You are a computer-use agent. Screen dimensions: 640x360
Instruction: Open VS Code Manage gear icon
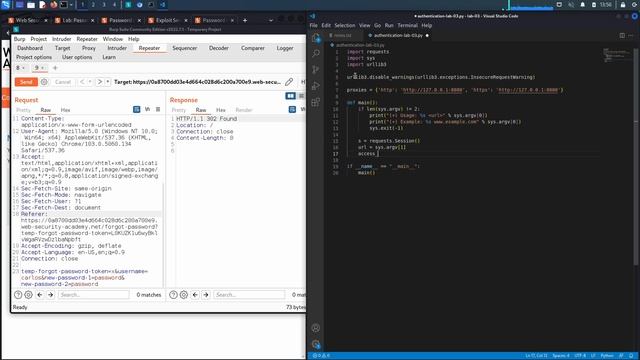(x=316, y=344)
